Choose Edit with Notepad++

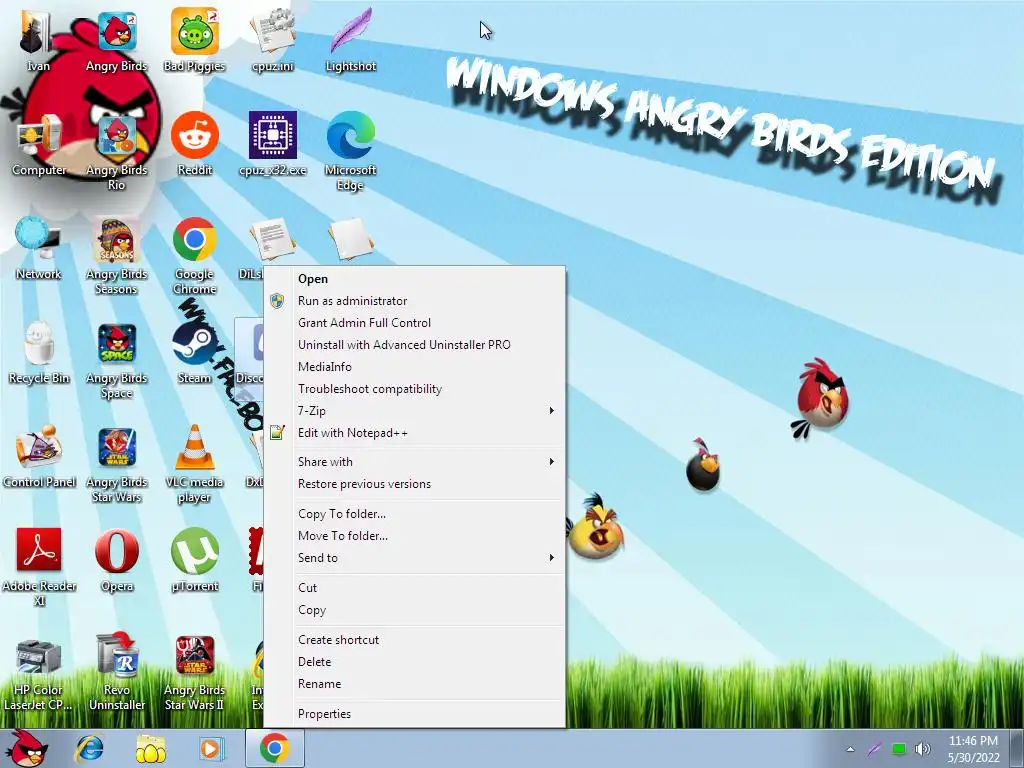click(x=415, y=433)
